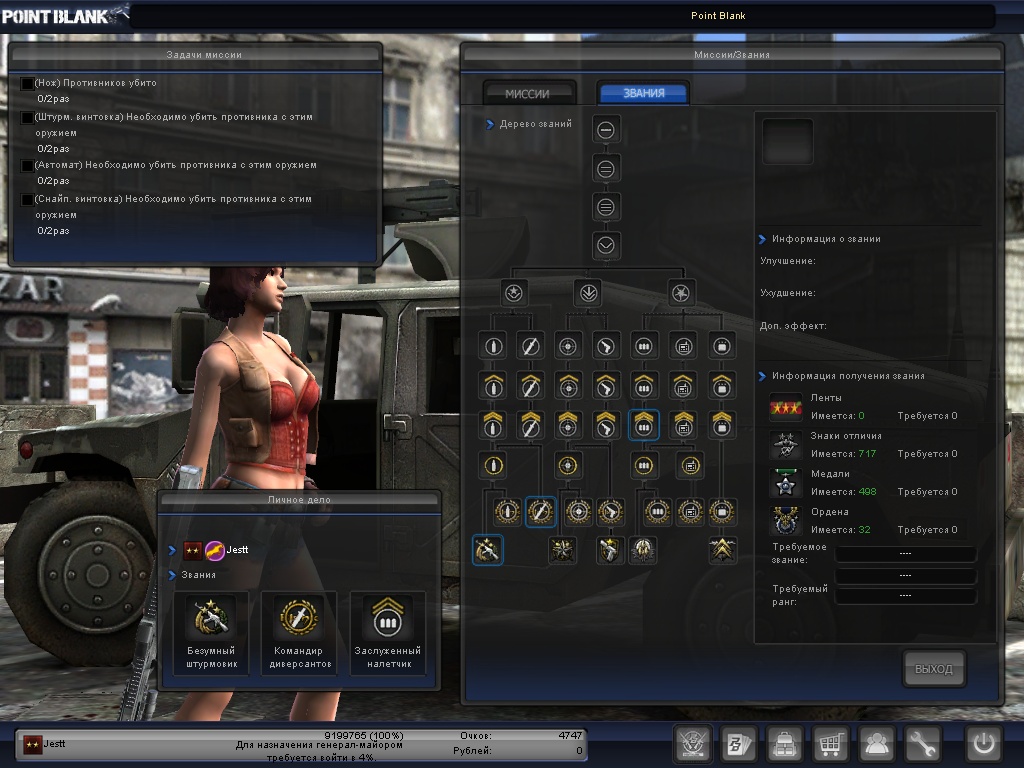Image resolution: width=1024 pixels, height=768 pixels.
Task: Click the arrow beside Jestt in Личное дело
Action: tap(172, 551)
